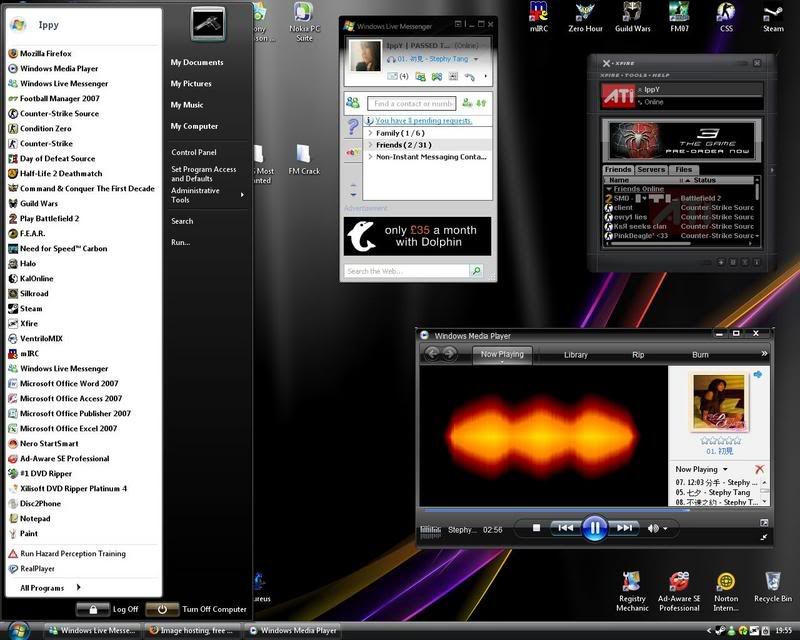800x640 pixels.
Task: Switch to Burn tab in Media Player
Action: pyautogui.click(x=700, y=355)
